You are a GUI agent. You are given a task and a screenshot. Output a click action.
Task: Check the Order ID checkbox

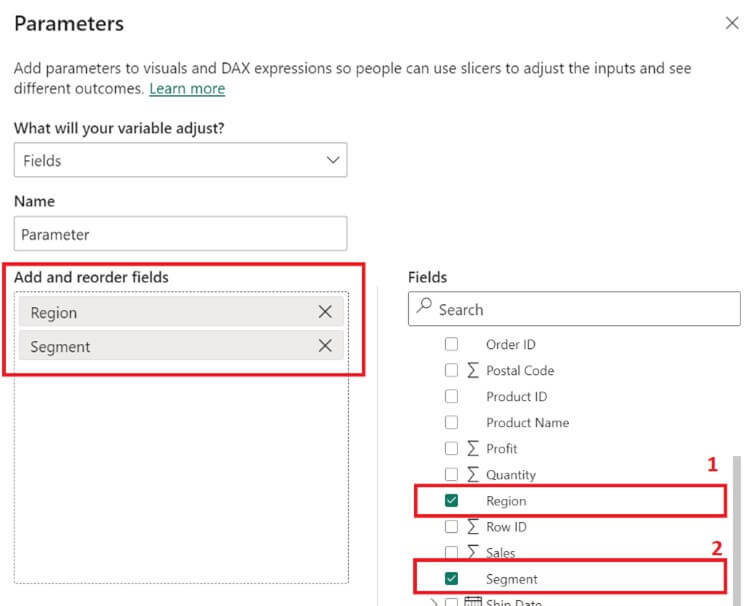[x=451, y=344]
